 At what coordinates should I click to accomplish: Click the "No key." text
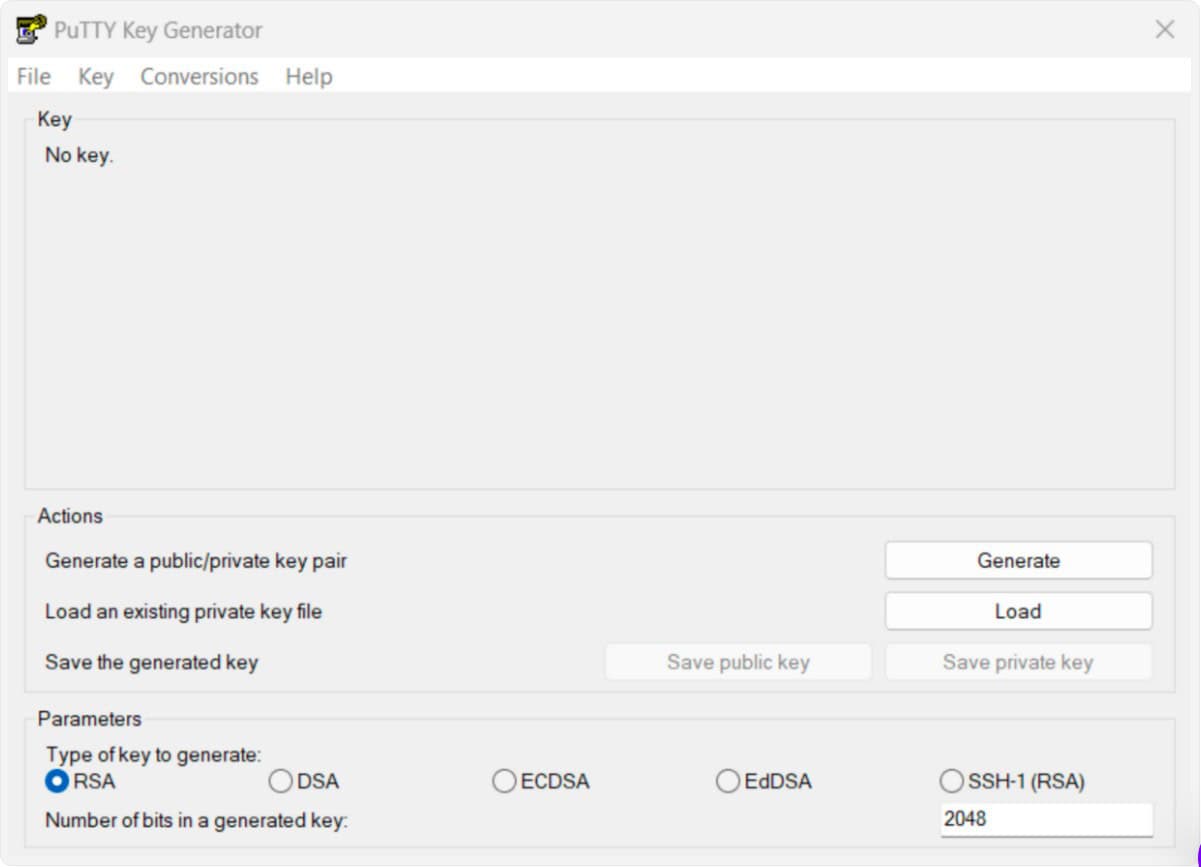79,156
